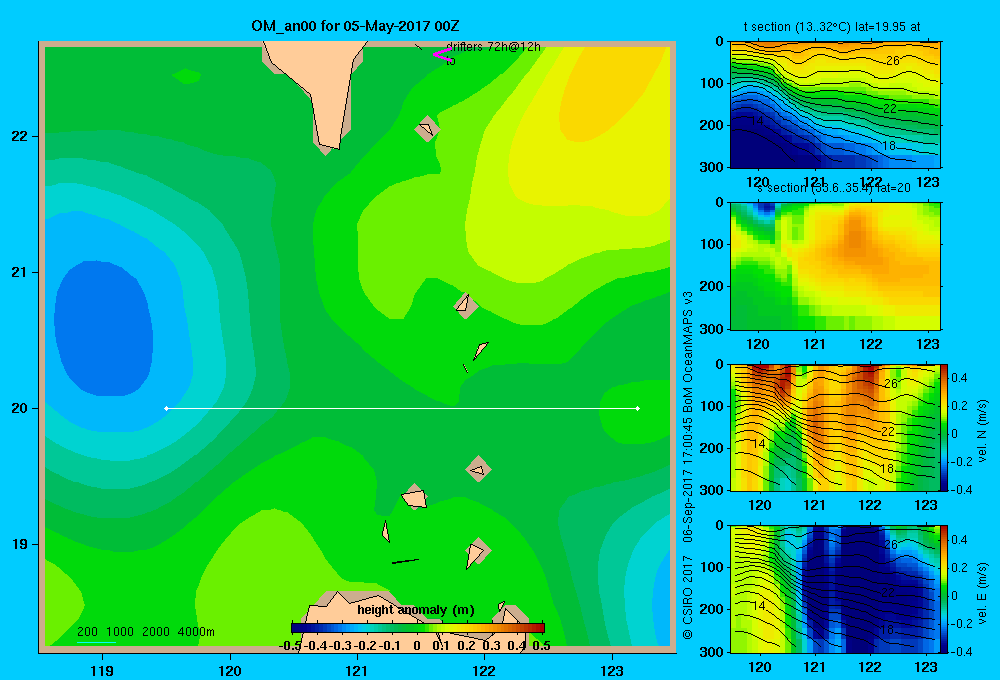The width and height of the screenshot is (1000, 680).
Task: Select the 'height anomaly (m)' legend title
Action: [x=415, y=610]
